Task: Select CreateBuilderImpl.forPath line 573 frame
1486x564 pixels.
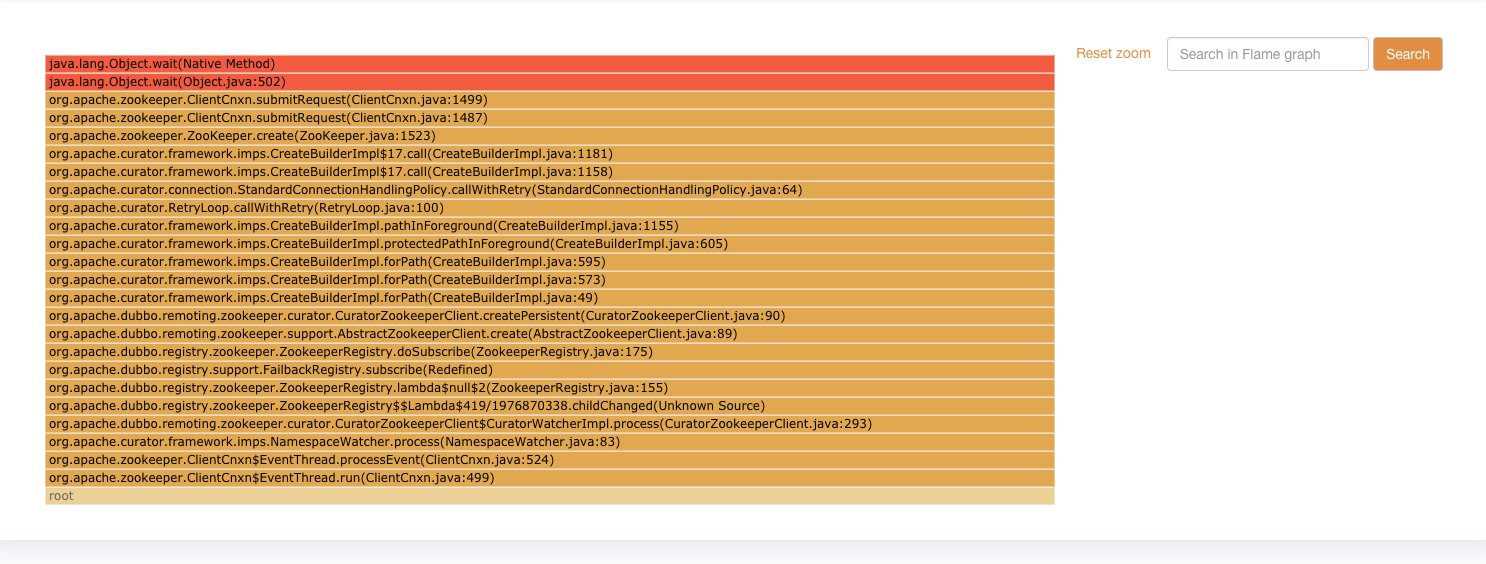Action: 550,280
